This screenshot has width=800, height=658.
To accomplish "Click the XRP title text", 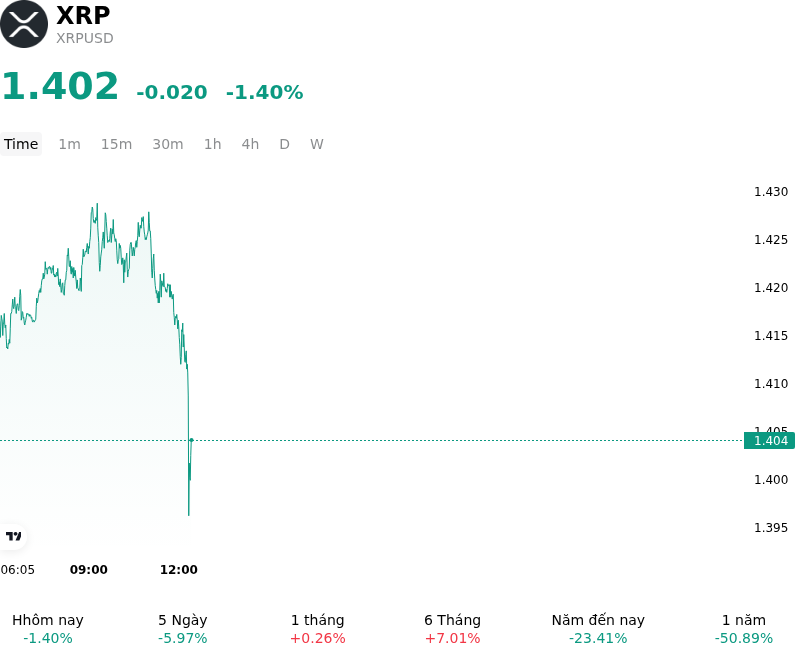I will pyautogui.click(x=83, y=15).
